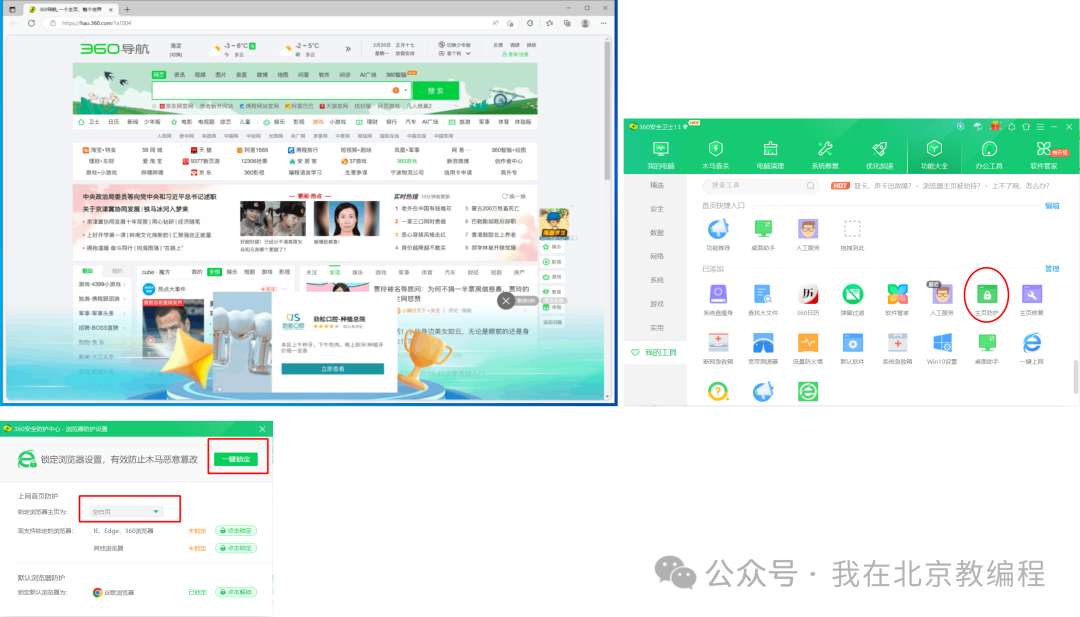Launch 功能推荐 megaphone shortcut in 首页快捷入口
The height and width of the screenshot is (617, 1080).
click(718, 235)
